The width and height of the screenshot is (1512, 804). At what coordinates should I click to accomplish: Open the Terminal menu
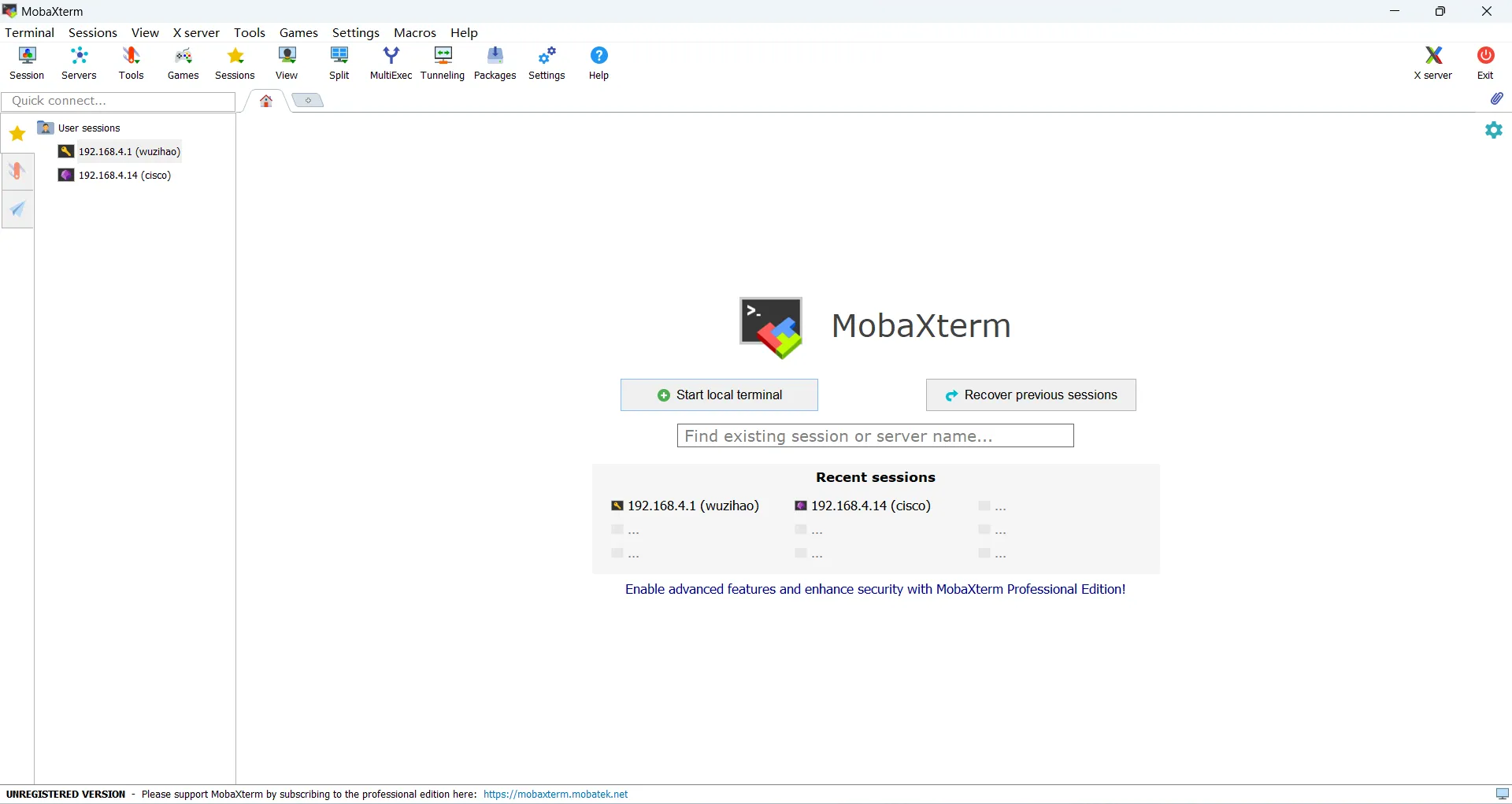click(x=29, y=32)
